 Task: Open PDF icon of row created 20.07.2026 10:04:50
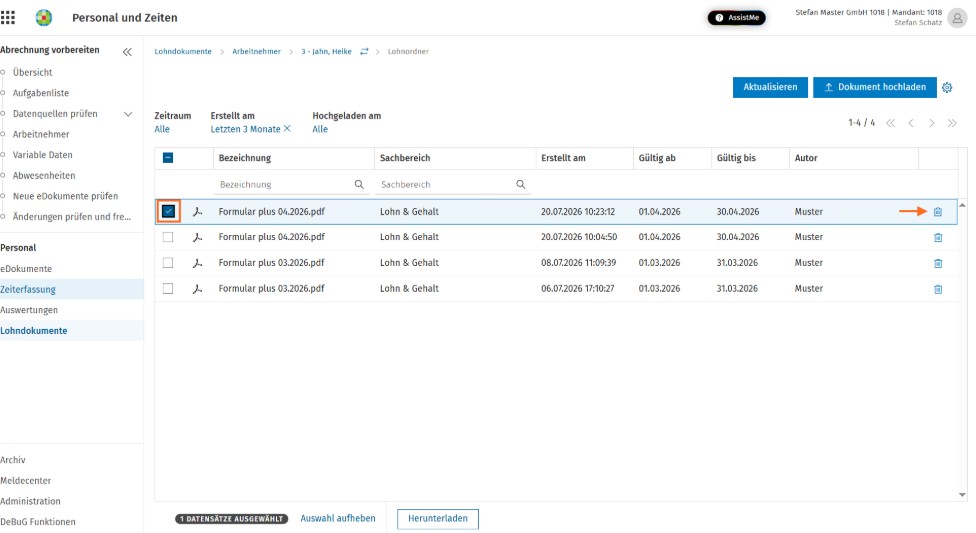(197, 237)
